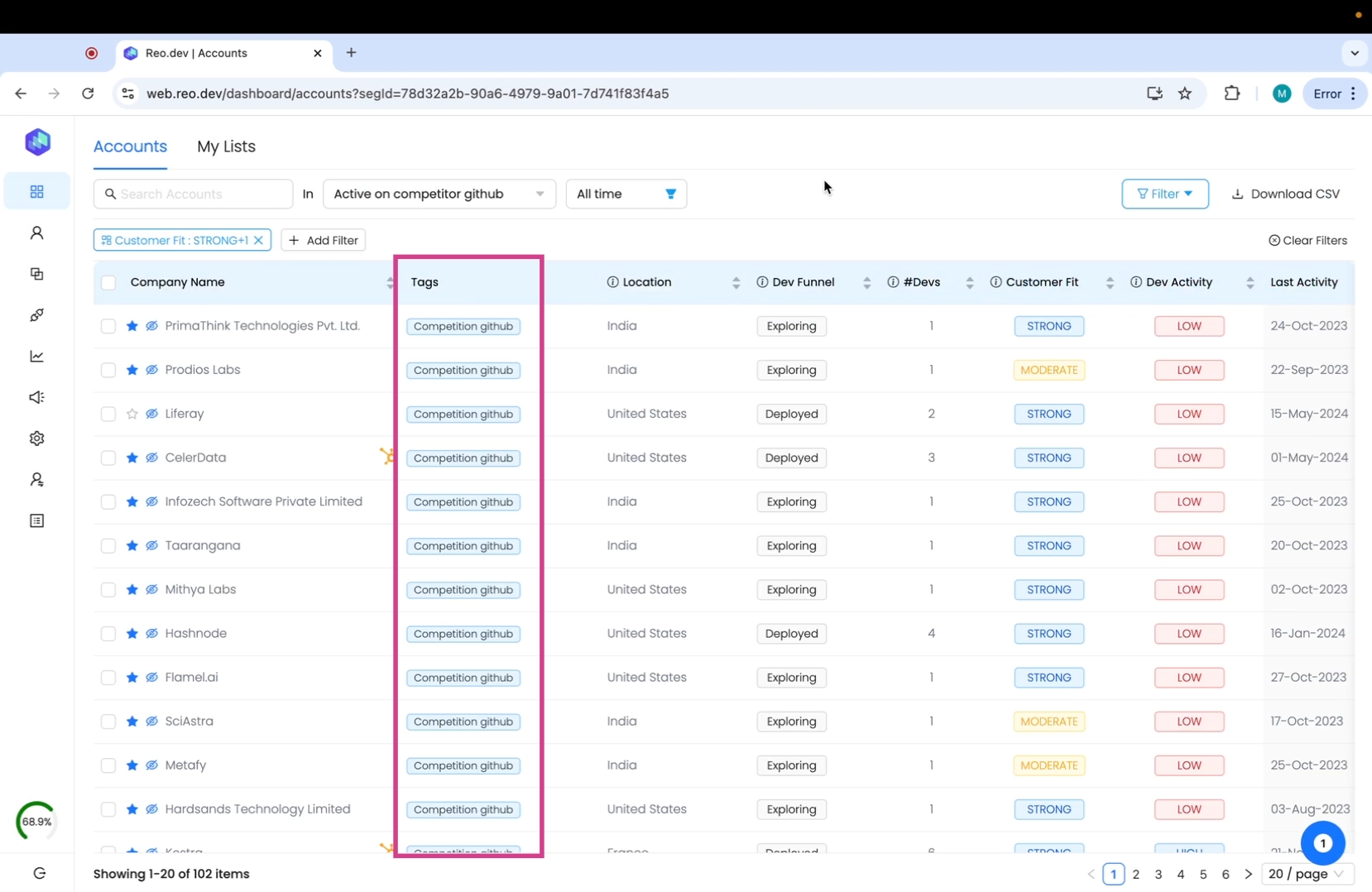Click the 68.9% circular progress indicator

tap(36, 822)
